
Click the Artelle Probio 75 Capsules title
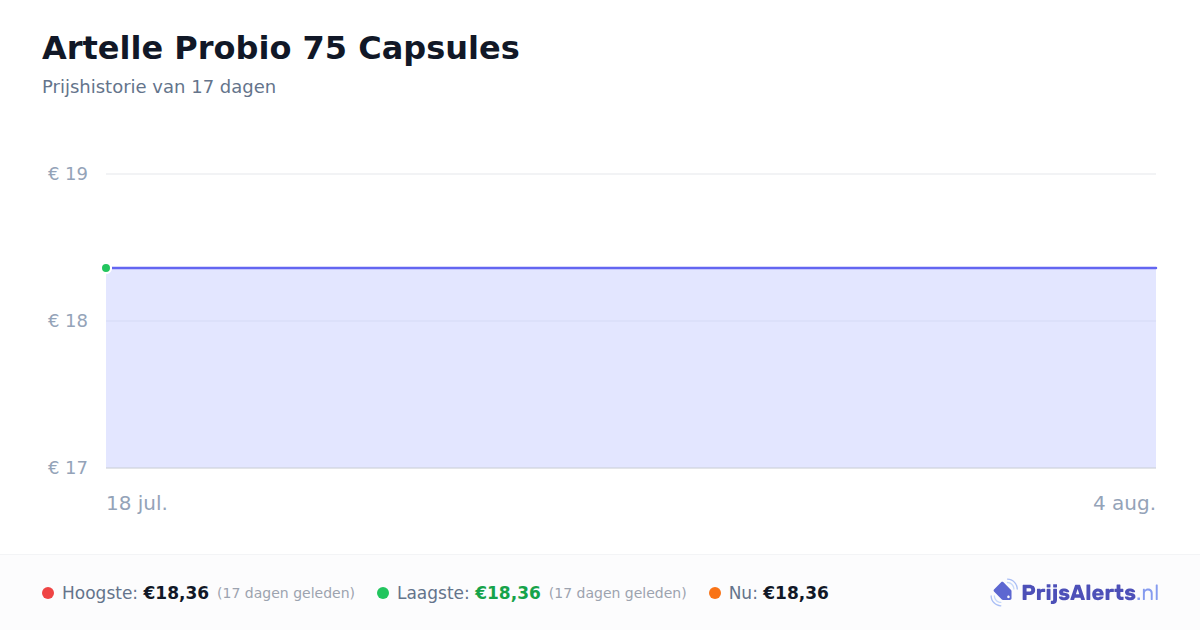[281, 48]
